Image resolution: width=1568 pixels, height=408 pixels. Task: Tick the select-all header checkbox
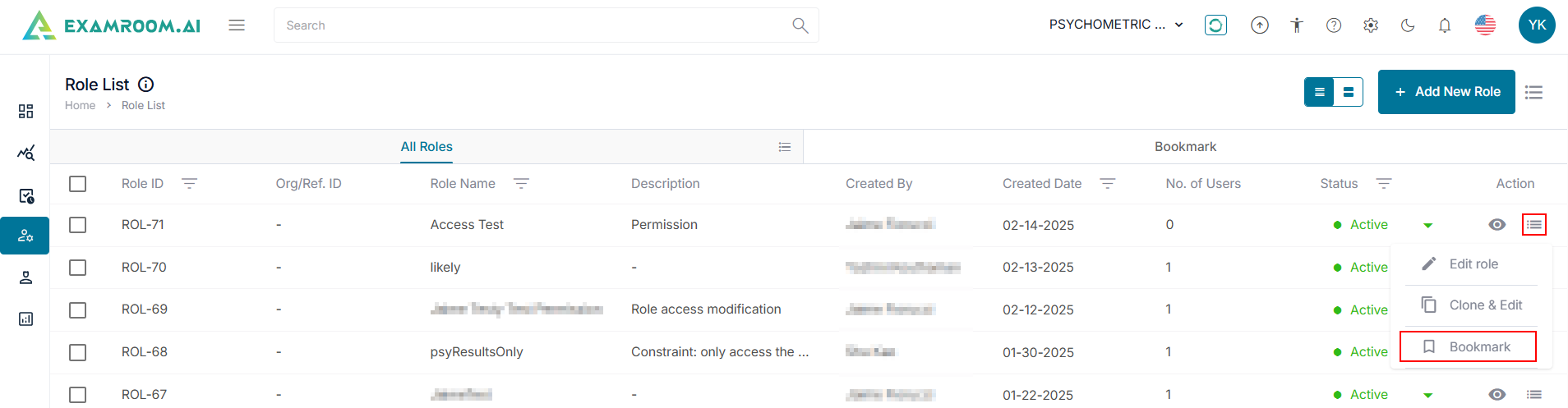pyautogui.click(x=78, y=184)
